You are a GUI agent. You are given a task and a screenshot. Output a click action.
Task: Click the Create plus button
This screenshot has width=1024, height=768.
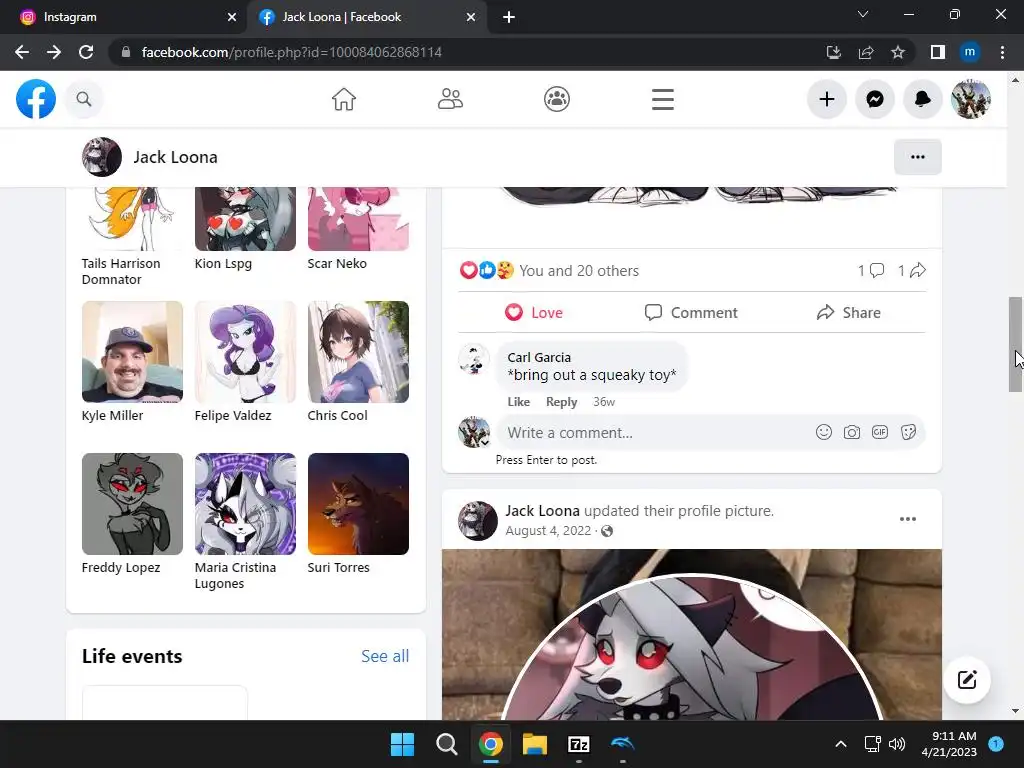click(827, 99)
